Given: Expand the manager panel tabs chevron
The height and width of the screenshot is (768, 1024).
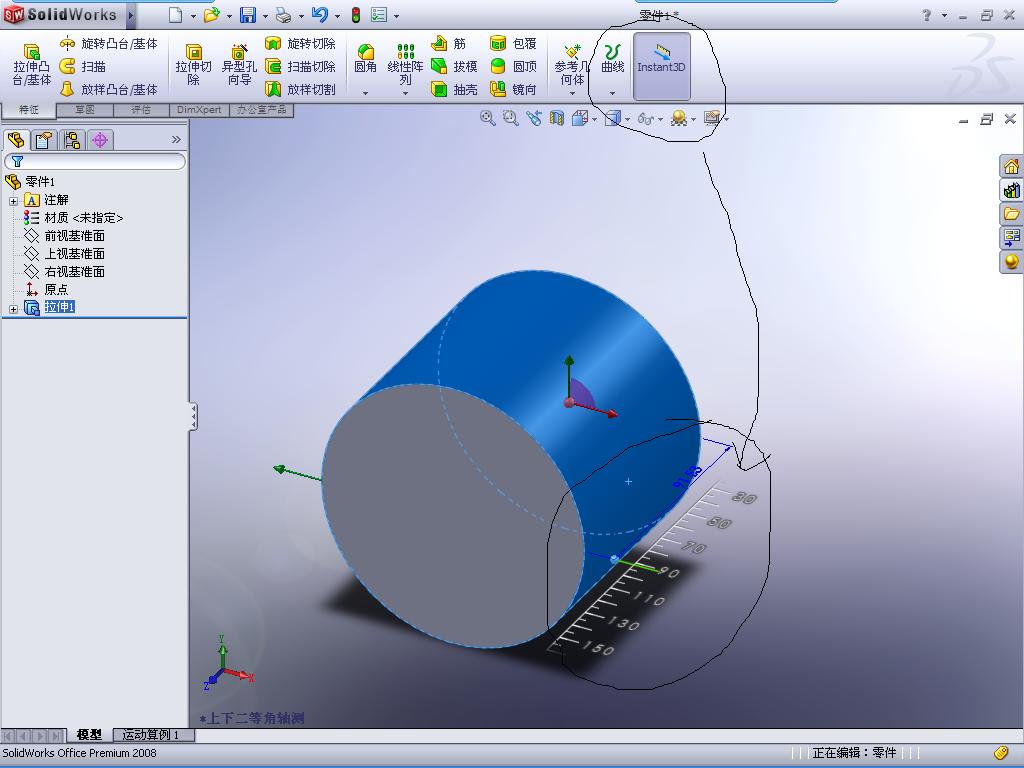Looking at the screenshot, I should point(176,139).
